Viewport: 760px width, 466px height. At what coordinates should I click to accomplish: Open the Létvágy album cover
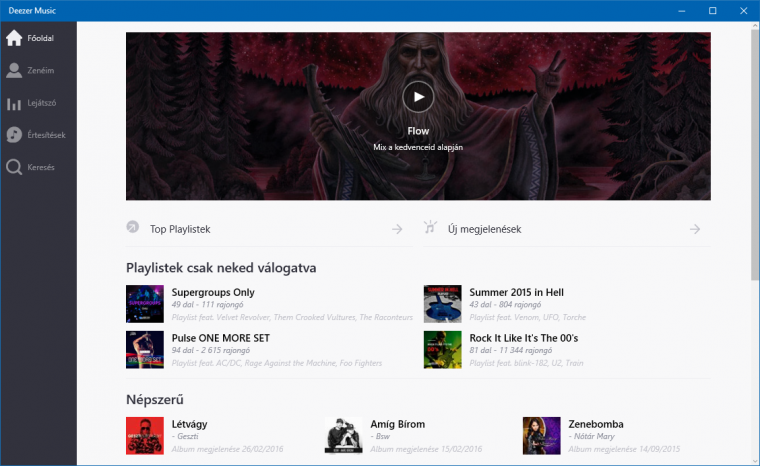coord(145,435)
